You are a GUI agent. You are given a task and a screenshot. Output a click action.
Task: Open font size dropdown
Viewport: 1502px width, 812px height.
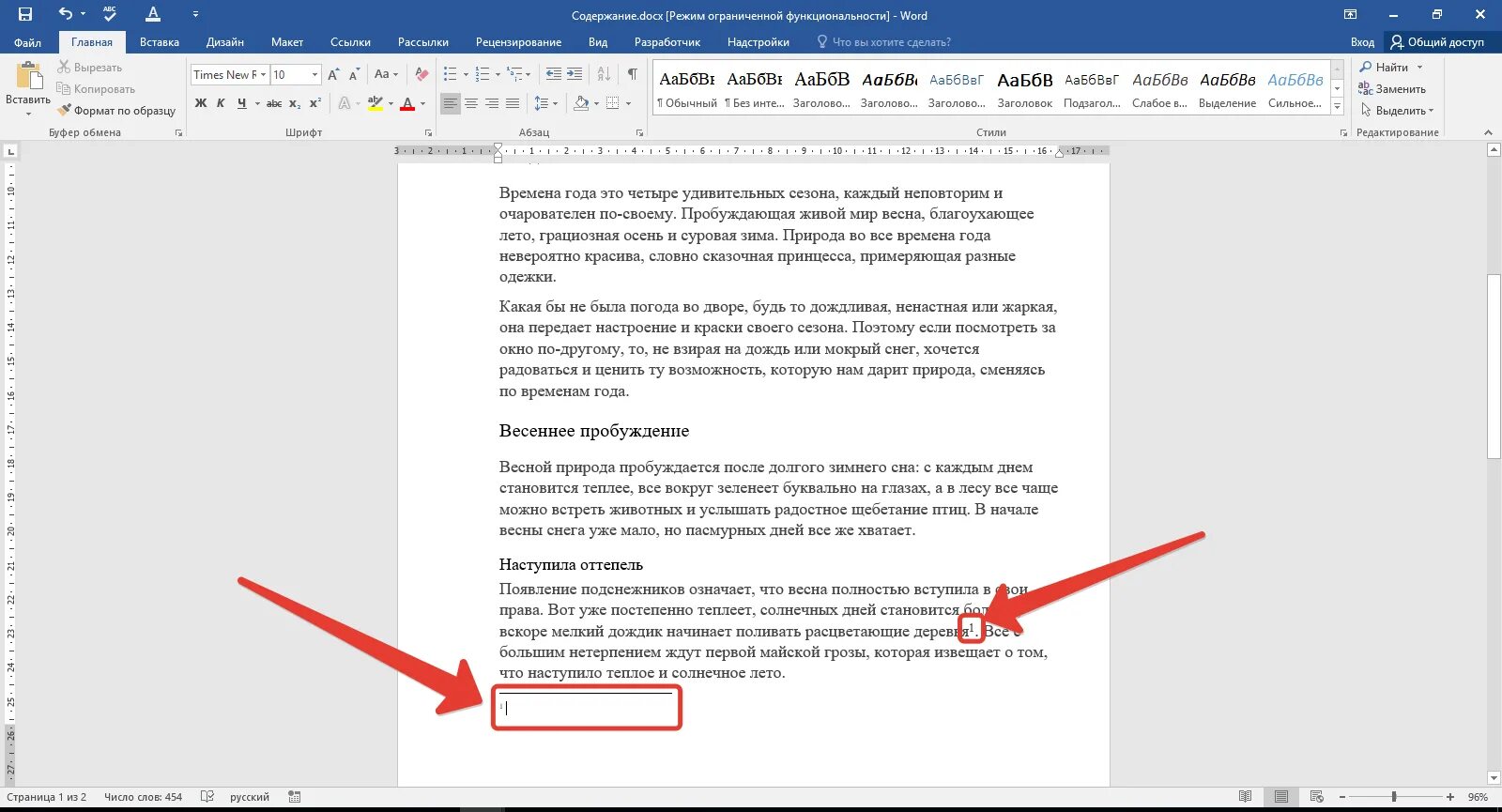[x=314, y=74]
